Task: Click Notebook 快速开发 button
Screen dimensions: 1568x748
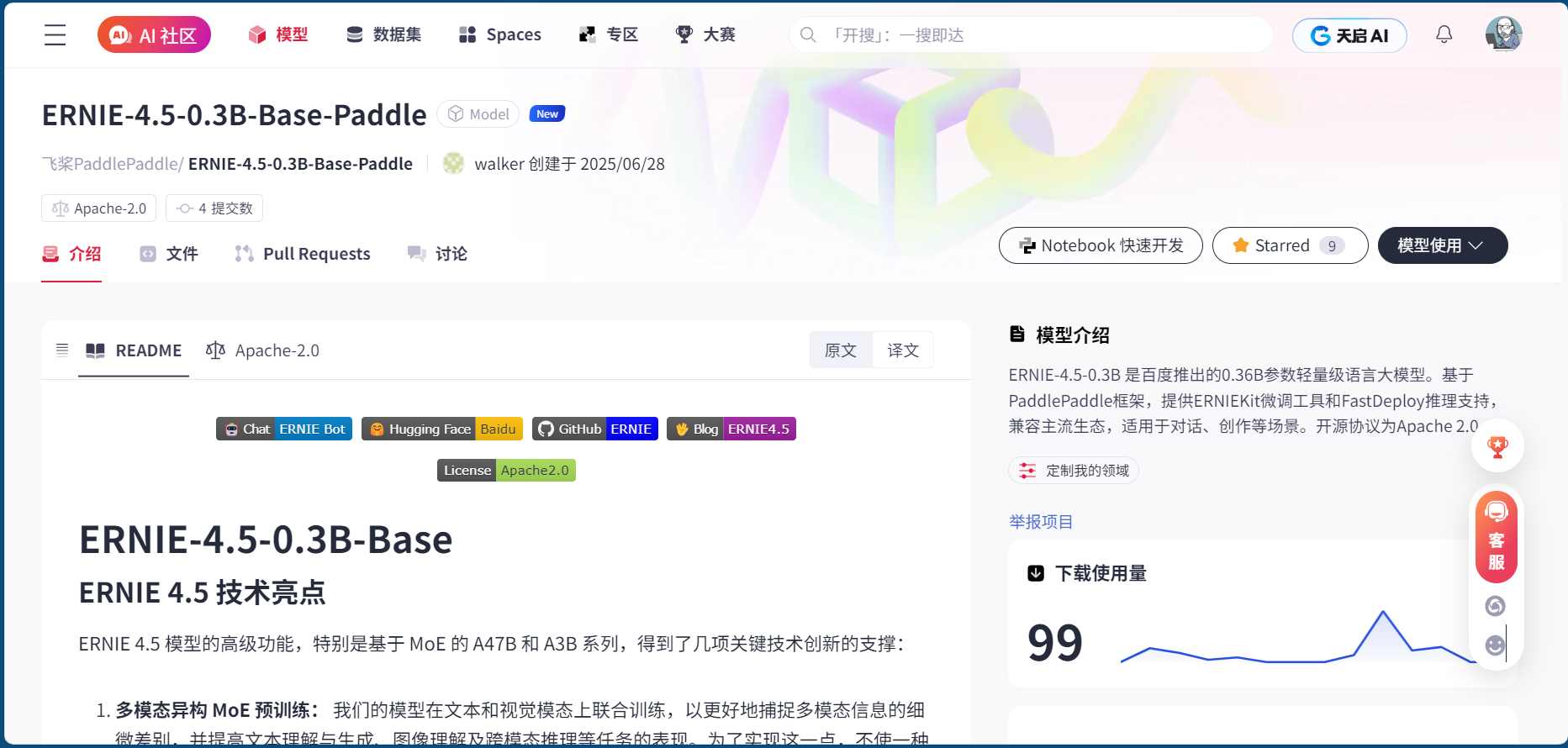Action: point(1101,245)
